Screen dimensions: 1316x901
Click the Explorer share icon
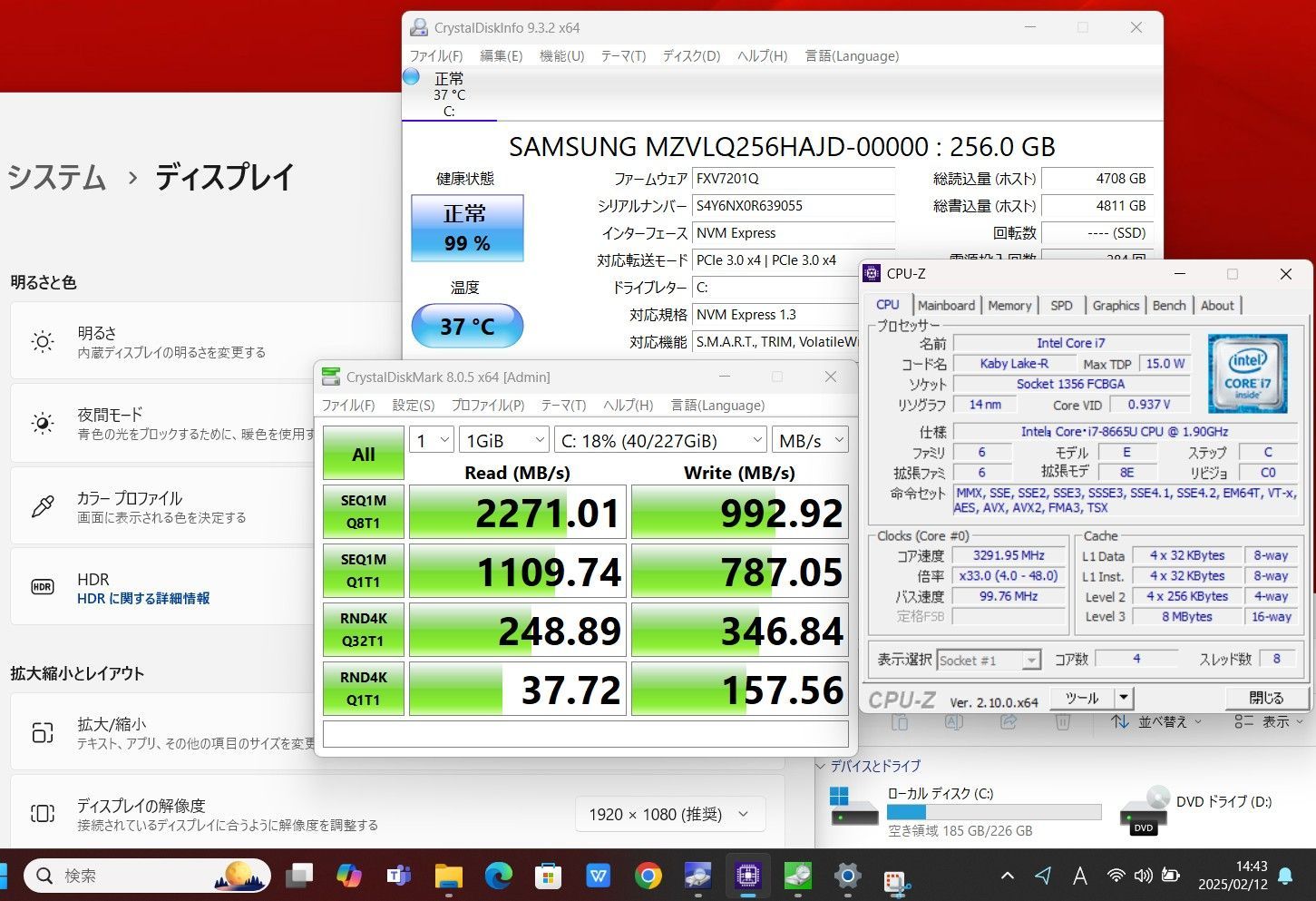pyautogui.click(x=1009, y=722)
